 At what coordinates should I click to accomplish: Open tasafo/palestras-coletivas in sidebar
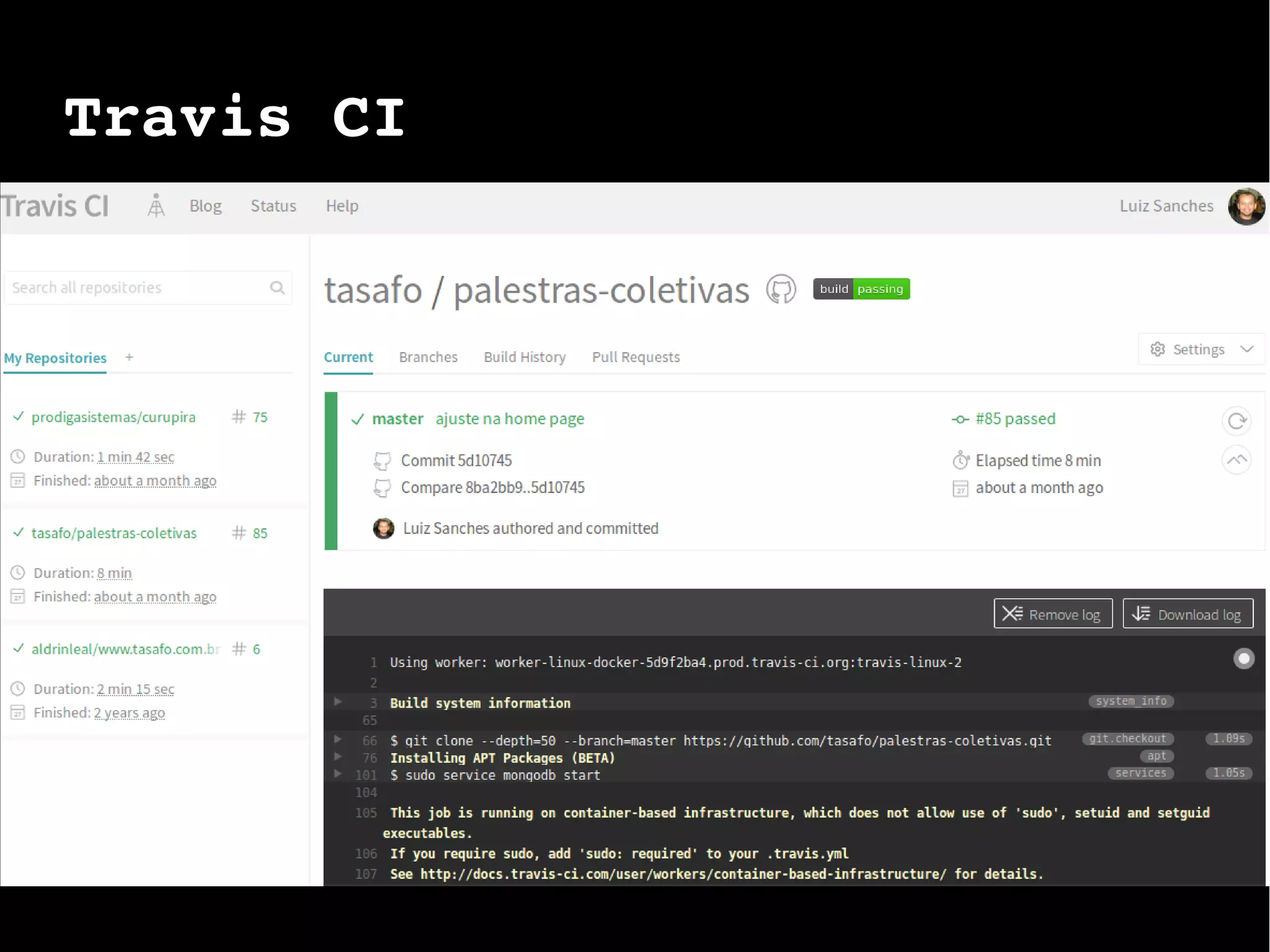(114, 533)
